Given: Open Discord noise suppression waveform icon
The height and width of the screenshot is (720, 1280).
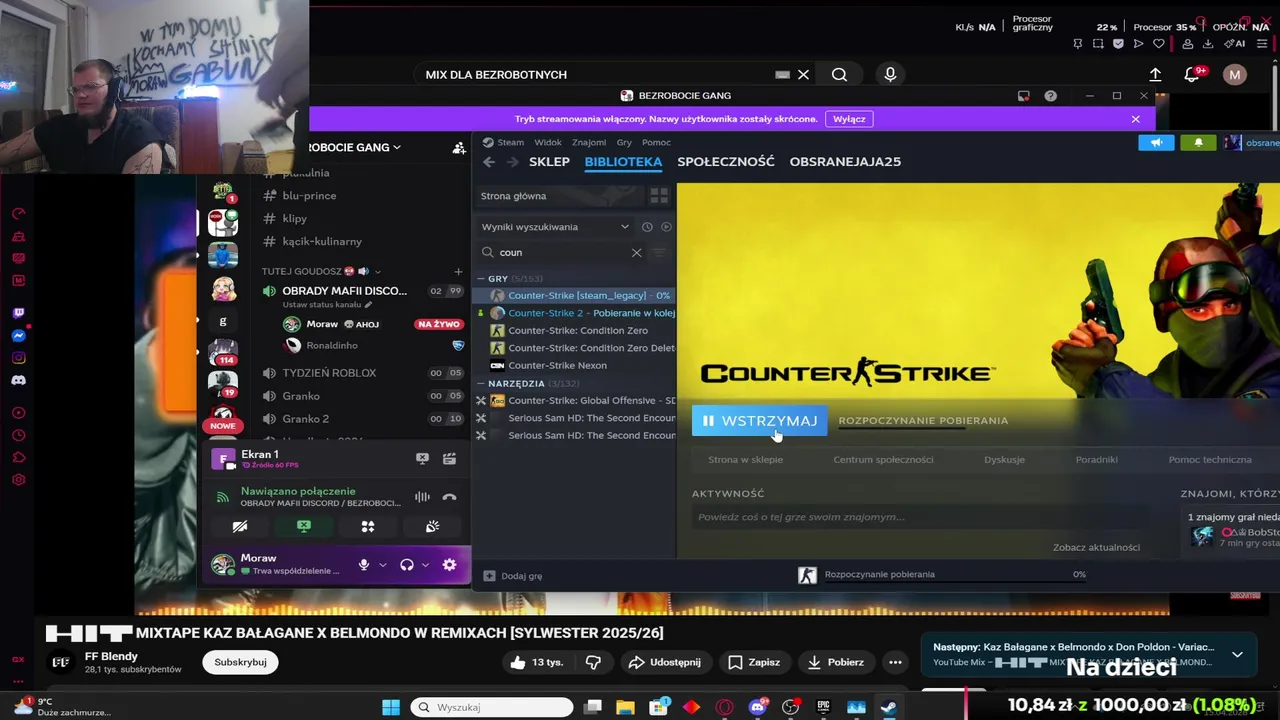Looking at the screenshot, I should tap(422, 497).
